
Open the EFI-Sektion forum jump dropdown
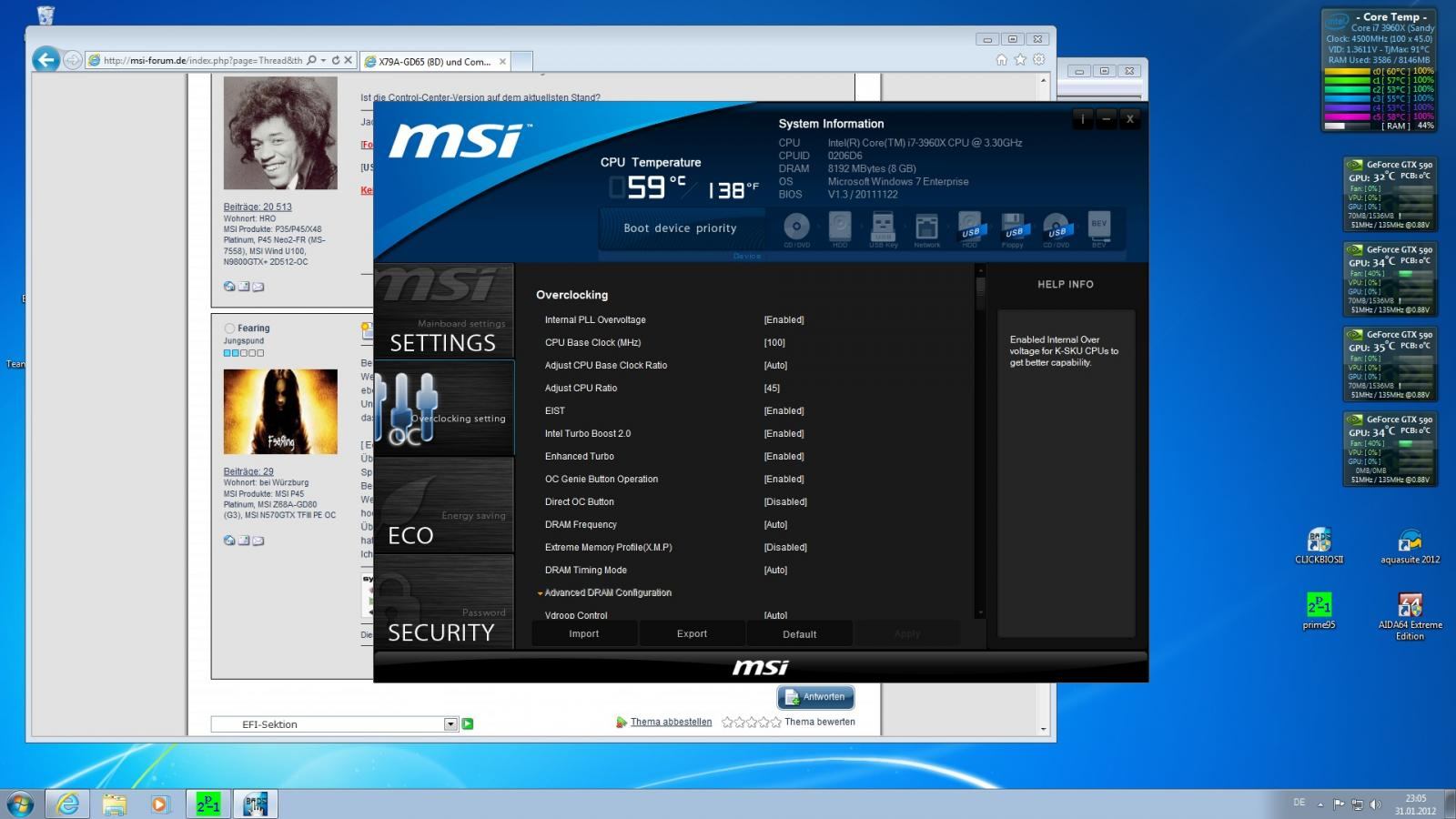pos(450,724)
